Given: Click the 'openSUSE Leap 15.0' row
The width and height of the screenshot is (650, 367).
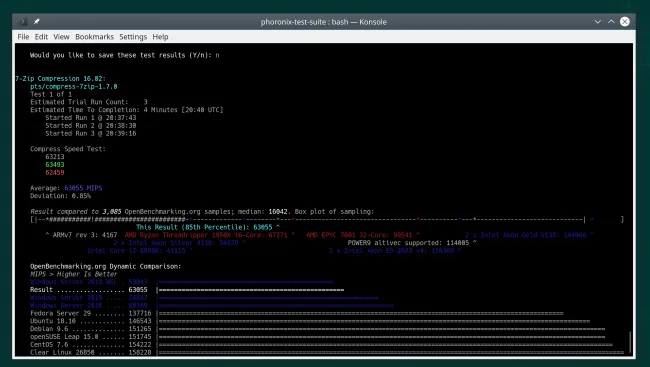Looking at the screenshot, I should tap(318, 337).
